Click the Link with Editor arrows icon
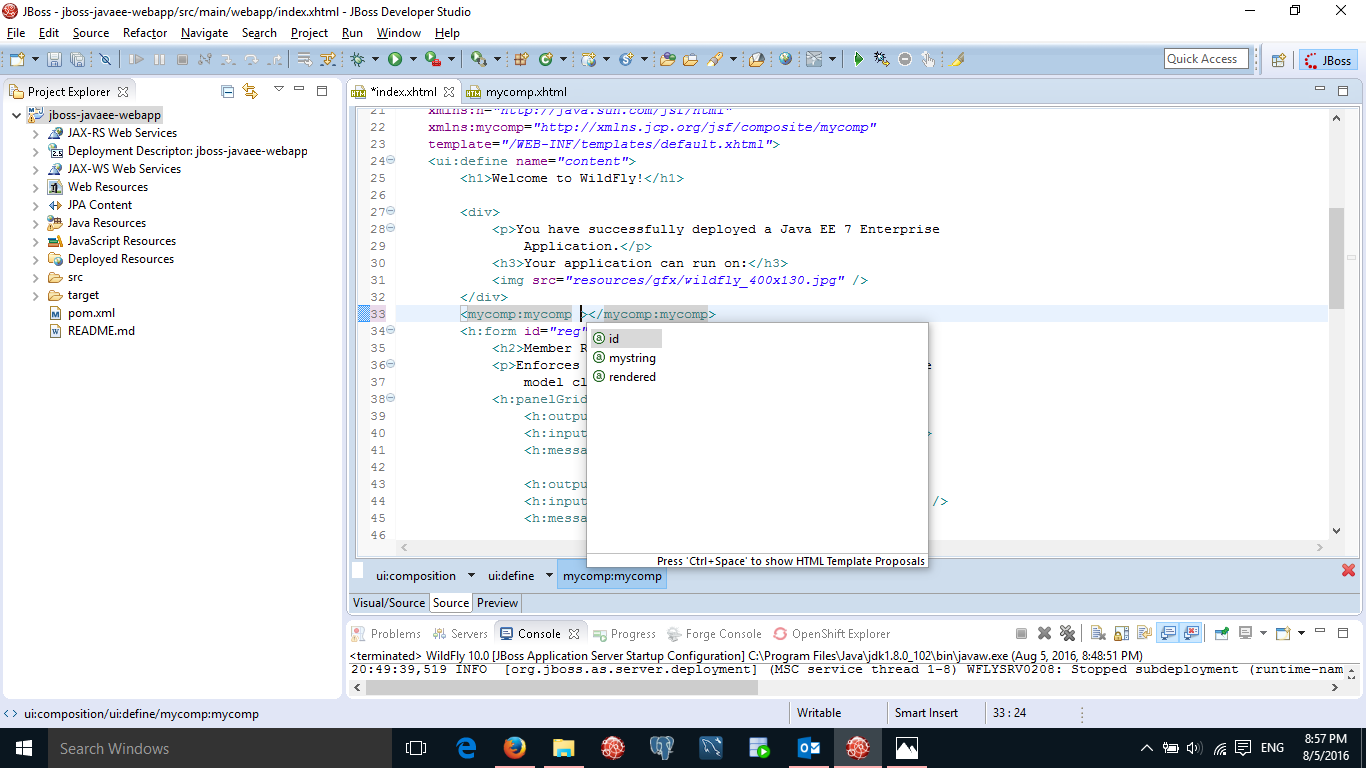This screenshot has height=768, width=1366. coord(249,91)
